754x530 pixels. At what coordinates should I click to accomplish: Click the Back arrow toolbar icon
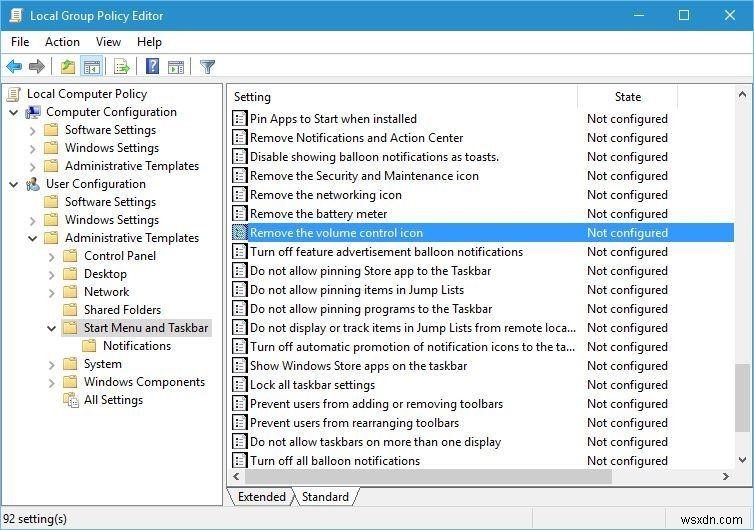coord(14,66)
